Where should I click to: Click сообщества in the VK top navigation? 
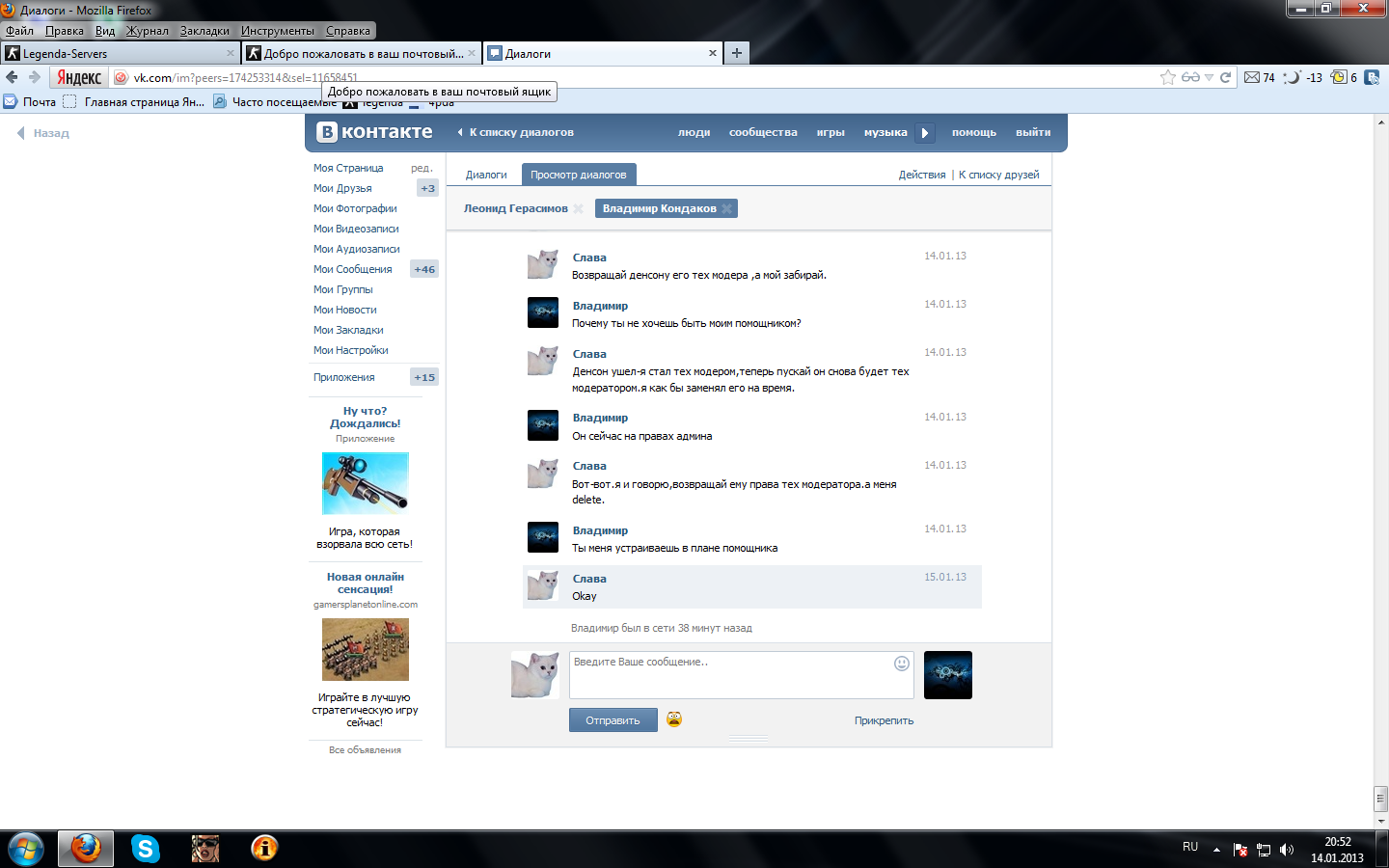click(x=763, y=132)
